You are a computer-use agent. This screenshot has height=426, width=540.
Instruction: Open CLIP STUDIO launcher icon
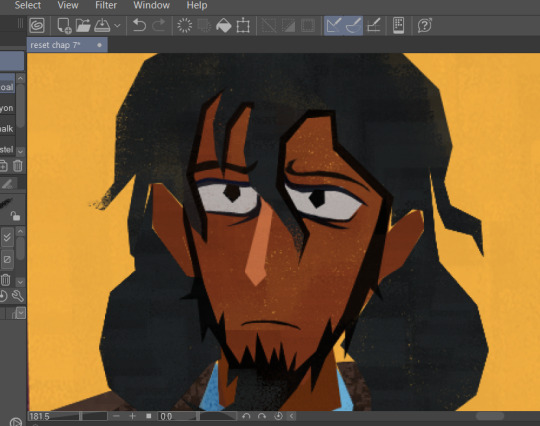tap(37, 25)
